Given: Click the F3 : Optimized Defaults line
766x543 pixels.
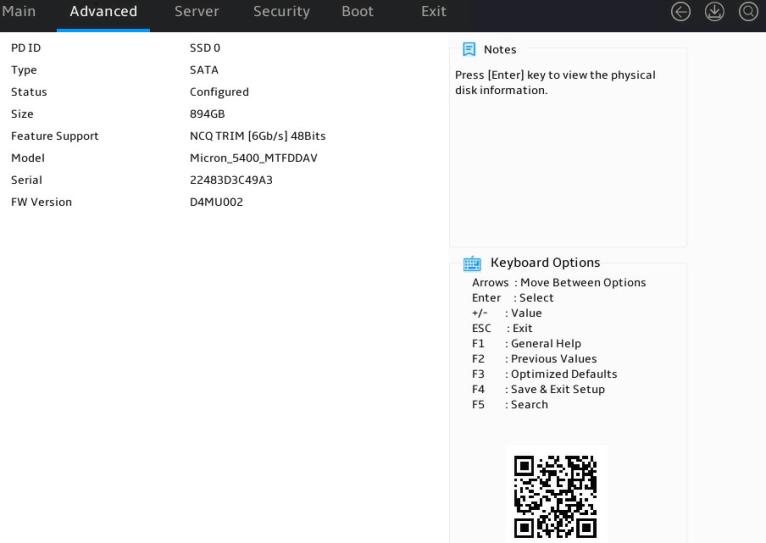Looking at the screenshot, I should [x=544, y=374].
